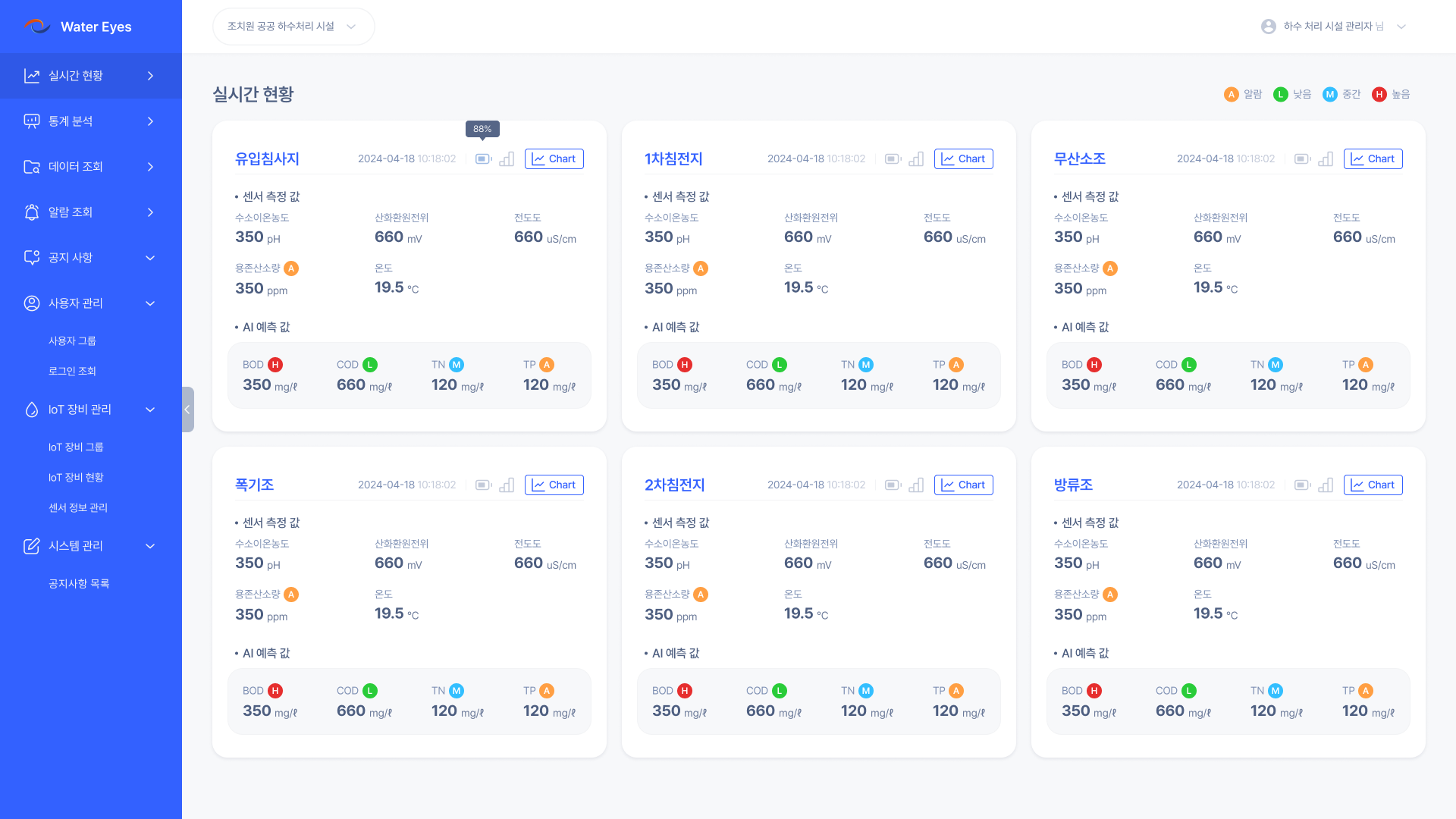Click red H badge beside BOD in 무산소조
Screen dimensions: 1456x819
1094,365
